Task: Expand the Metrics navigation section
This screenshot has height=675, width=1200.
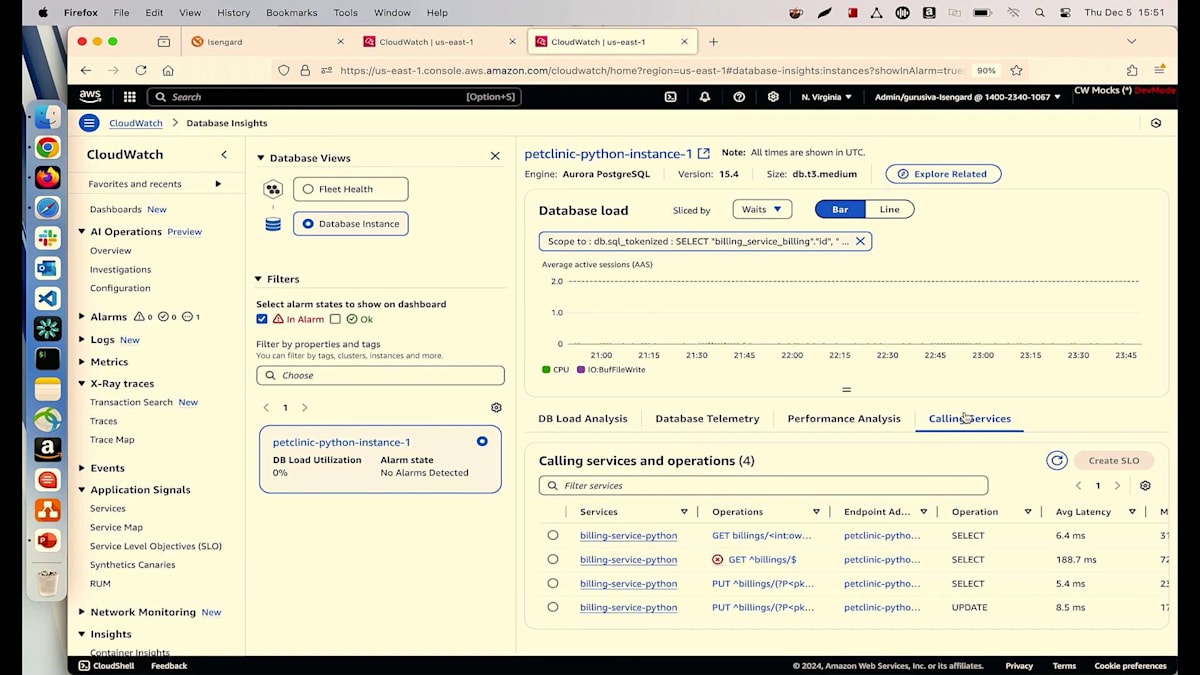Action: click(82, 362)
